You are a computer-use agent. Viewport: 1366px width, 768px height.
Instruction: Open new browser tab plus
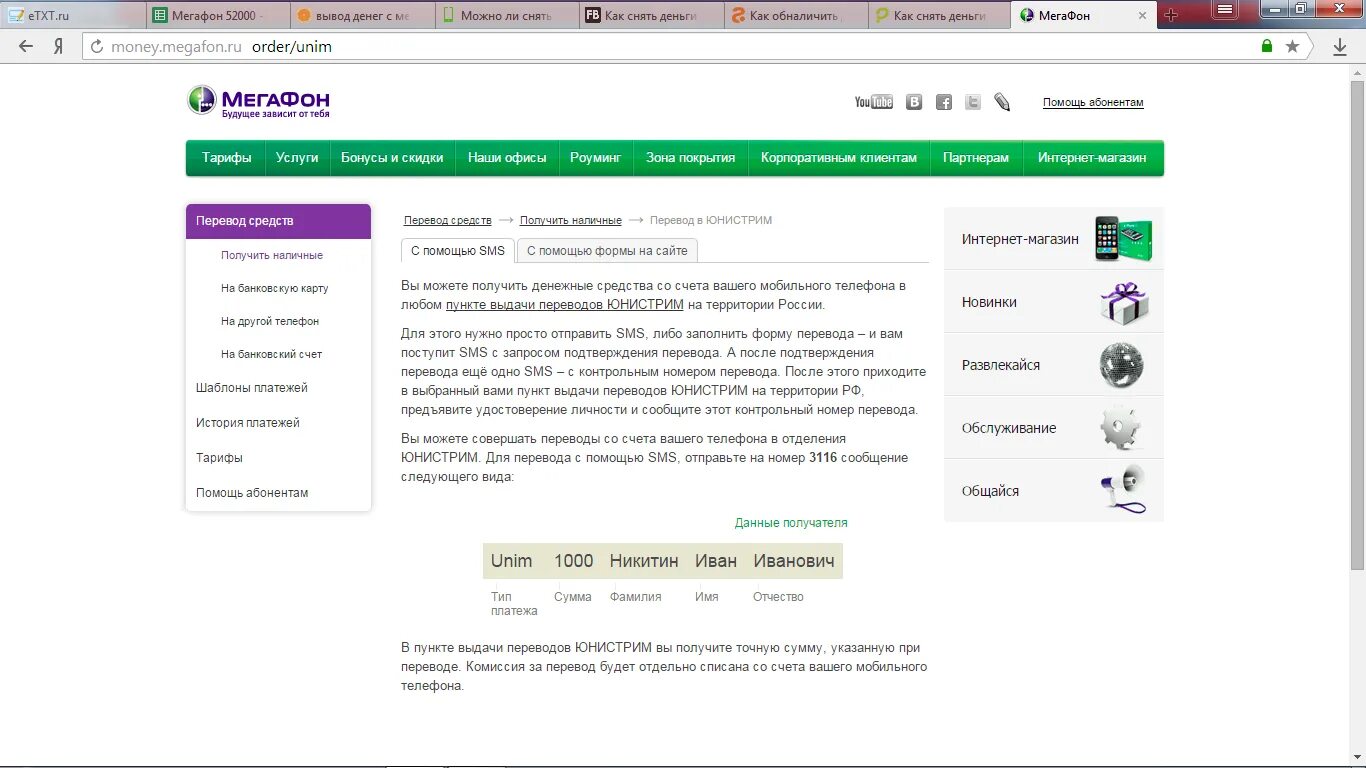point(1171,15)
